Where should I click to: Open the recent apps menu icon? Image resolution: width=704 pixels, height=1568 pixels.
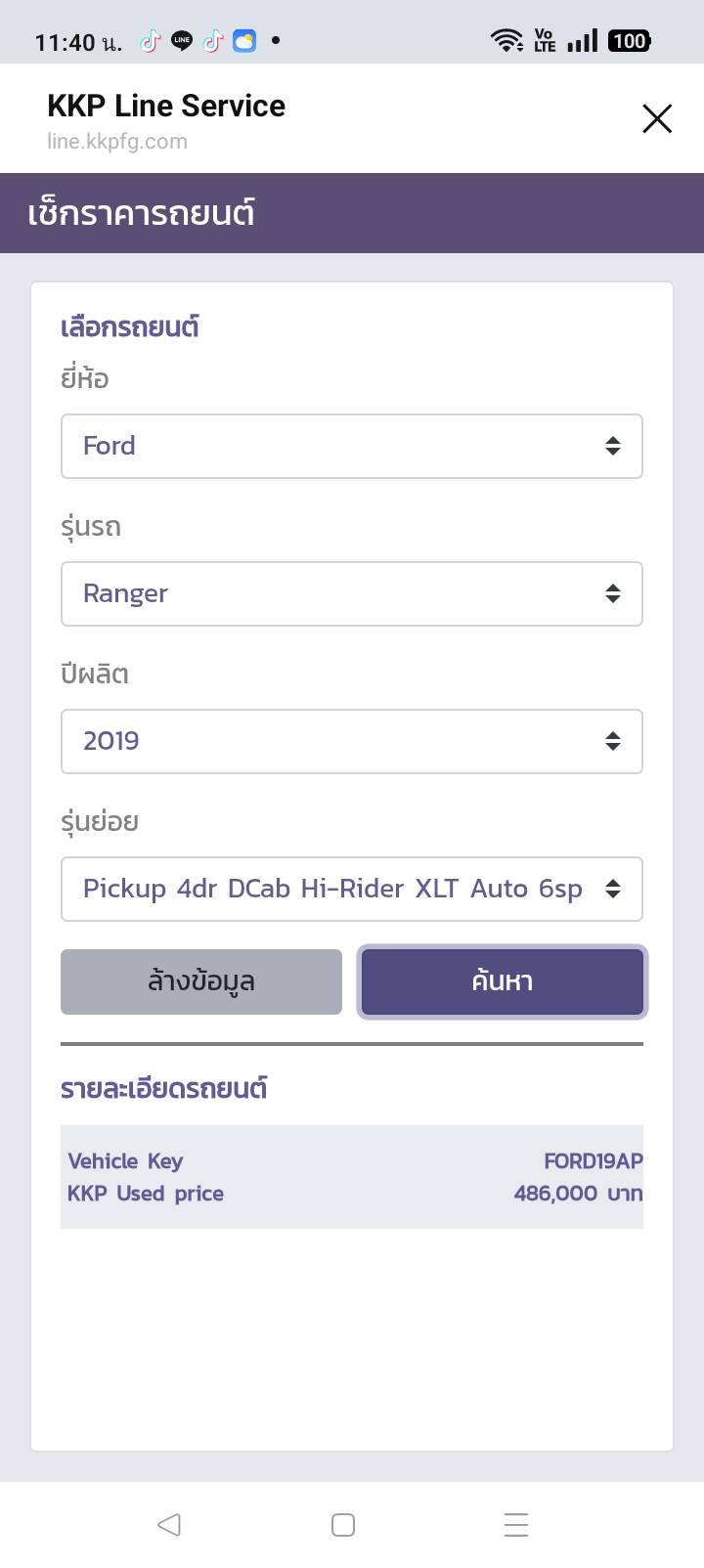point(516,1524)
